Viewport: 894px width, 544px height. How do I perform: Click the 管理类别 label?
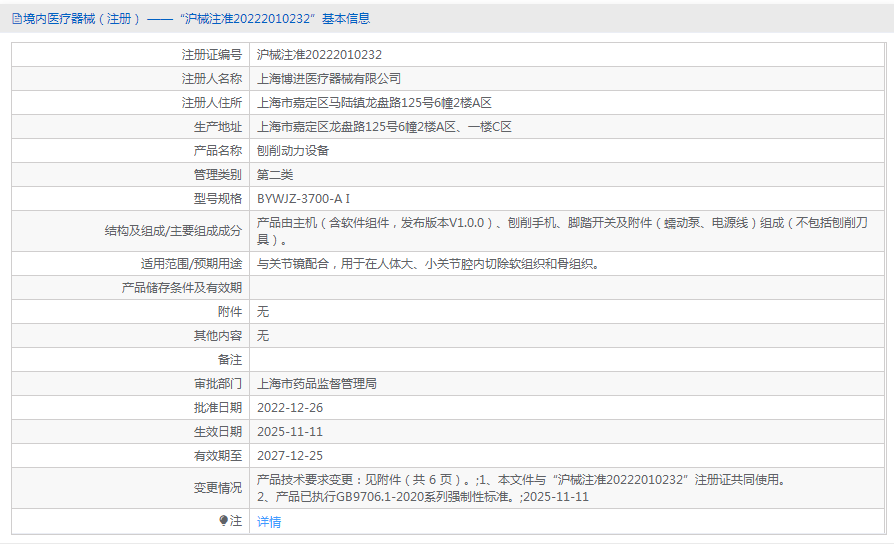pyautogui.click(x=218, y=174)
